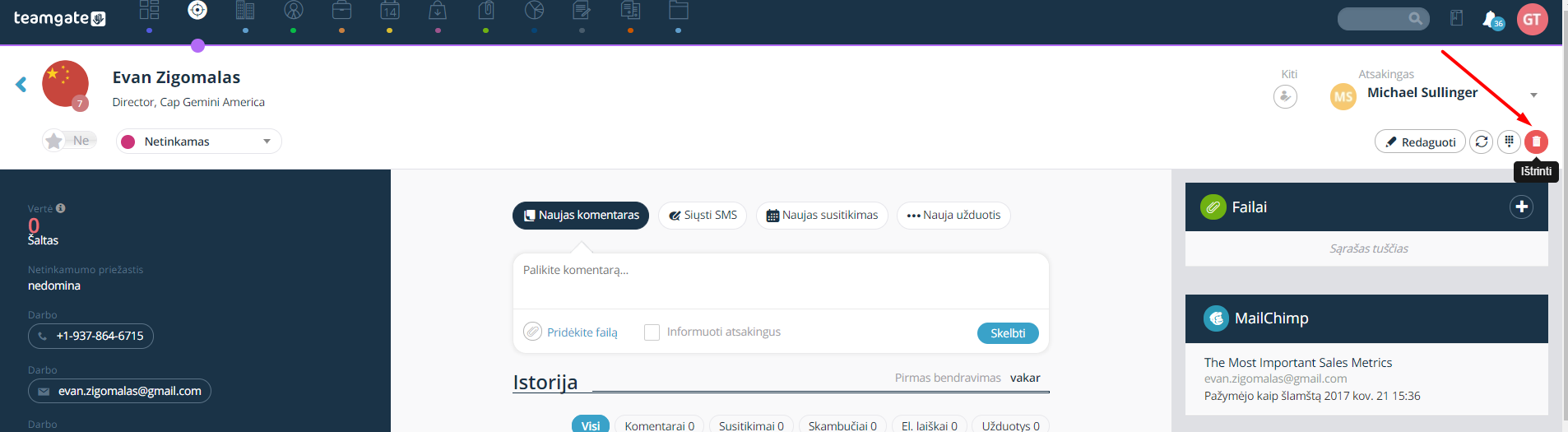Click the info icon next to Vertė
1568x432 pixels.
[x=61, y=208]
